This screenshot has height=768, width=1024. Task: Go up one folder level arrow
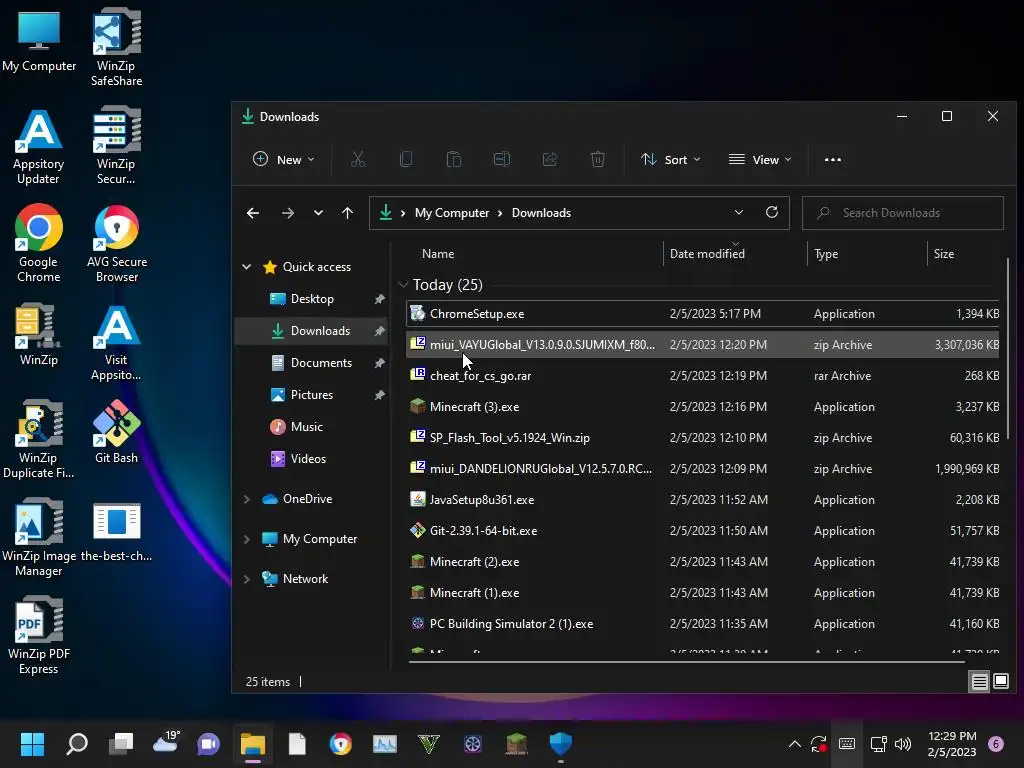tap(347, 213)
